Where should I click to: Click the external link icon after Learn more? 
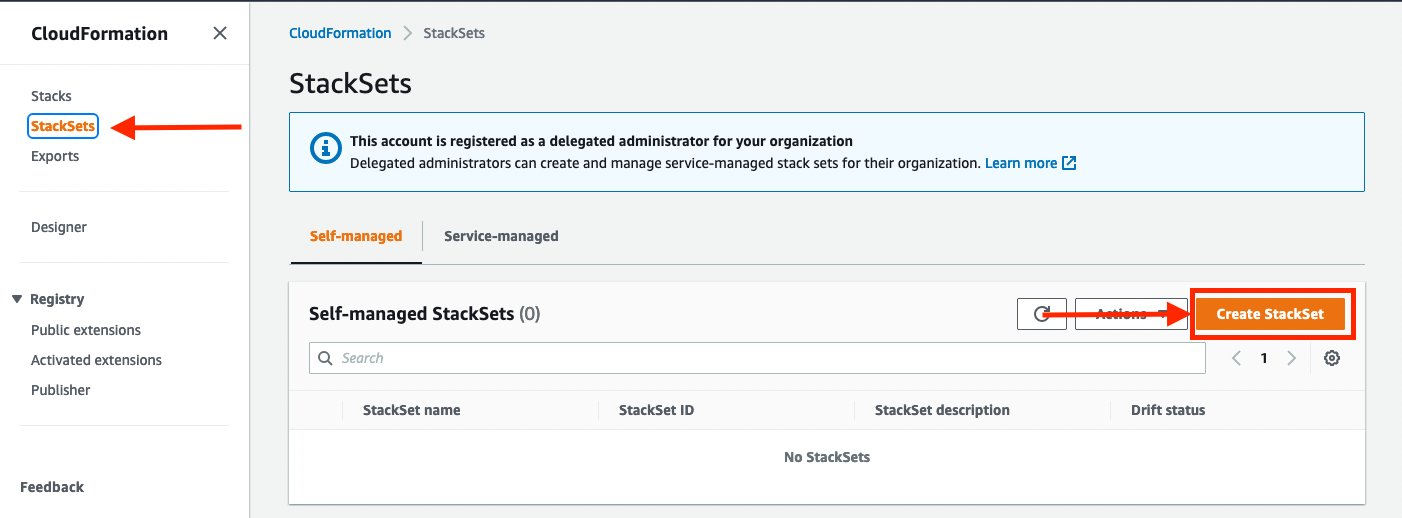tap(1069, 163)
